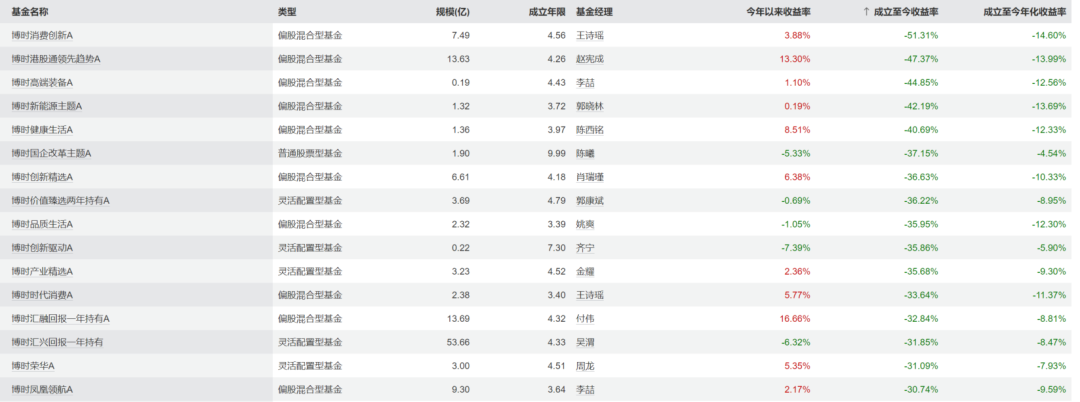Viewport: 1080px width, 402px height.
Task: Click the year-to-date return -6.32%
Action: point(796,342)
